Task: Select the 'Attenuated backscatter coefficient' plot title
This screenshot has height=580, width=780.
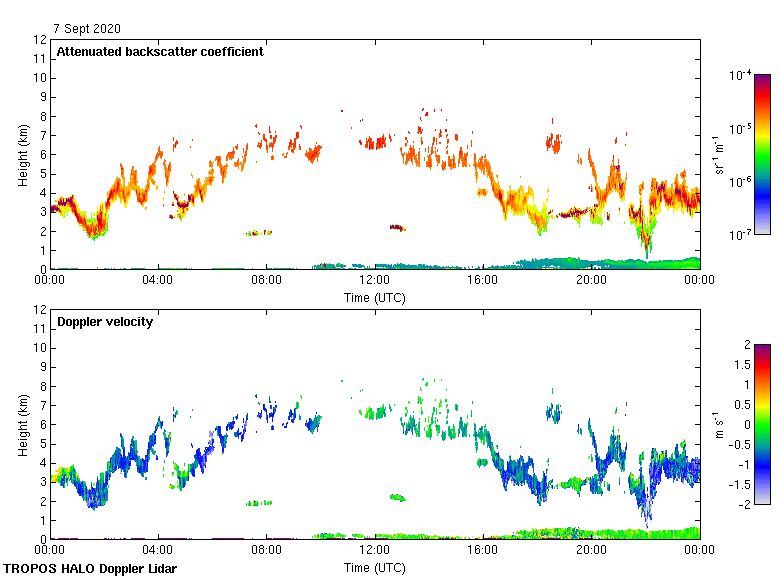Action: click(160, 52)
